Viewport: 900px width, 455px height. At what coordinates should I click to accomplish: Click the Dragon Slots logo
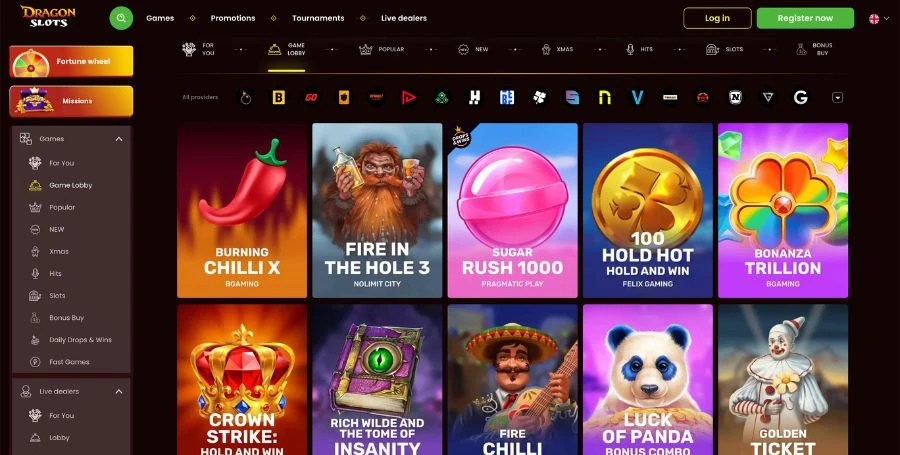[x=48, y=17]
